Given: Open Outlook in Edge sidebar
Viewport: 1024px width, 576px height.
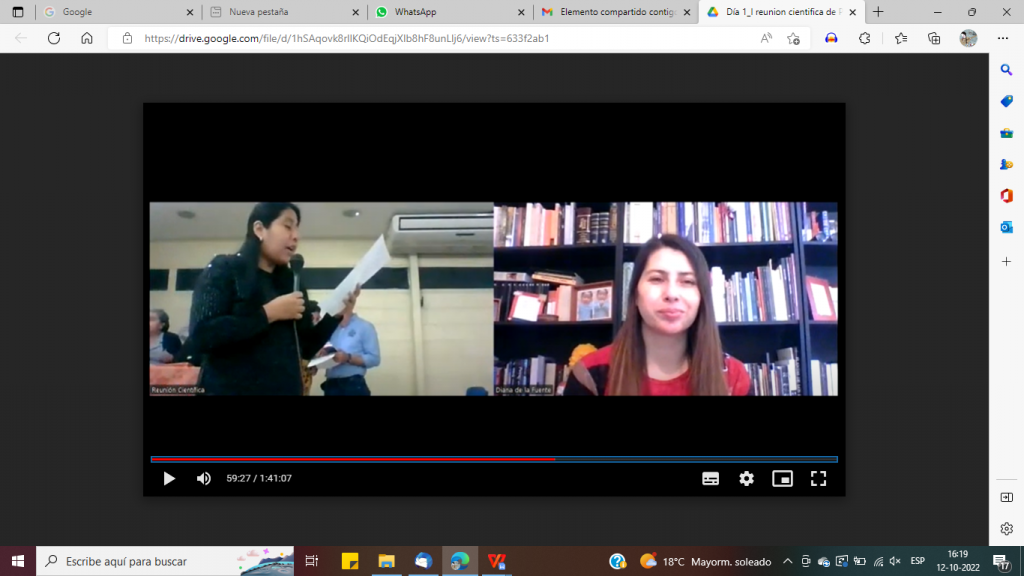Looking at the screenshot, I should (1006, 227).
